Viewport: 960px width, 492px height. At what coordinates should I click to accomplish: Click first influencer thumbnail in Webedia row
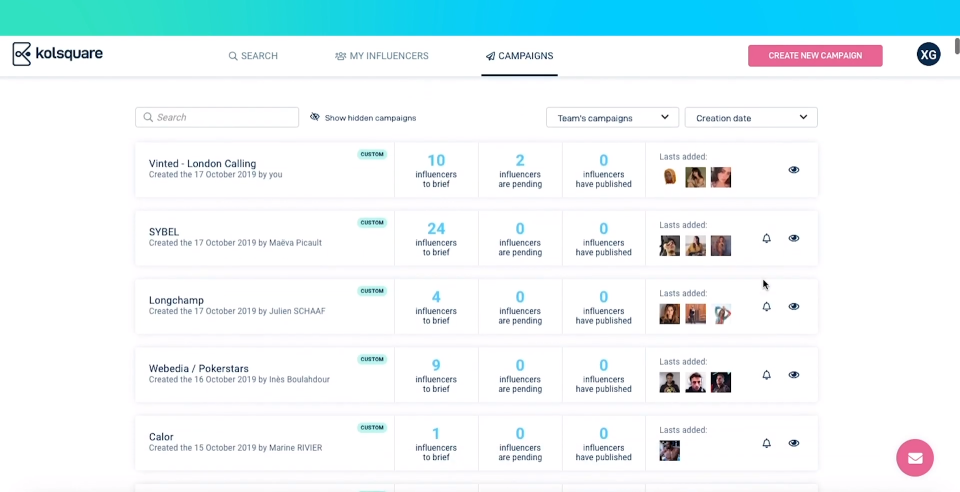pos(670,382)
